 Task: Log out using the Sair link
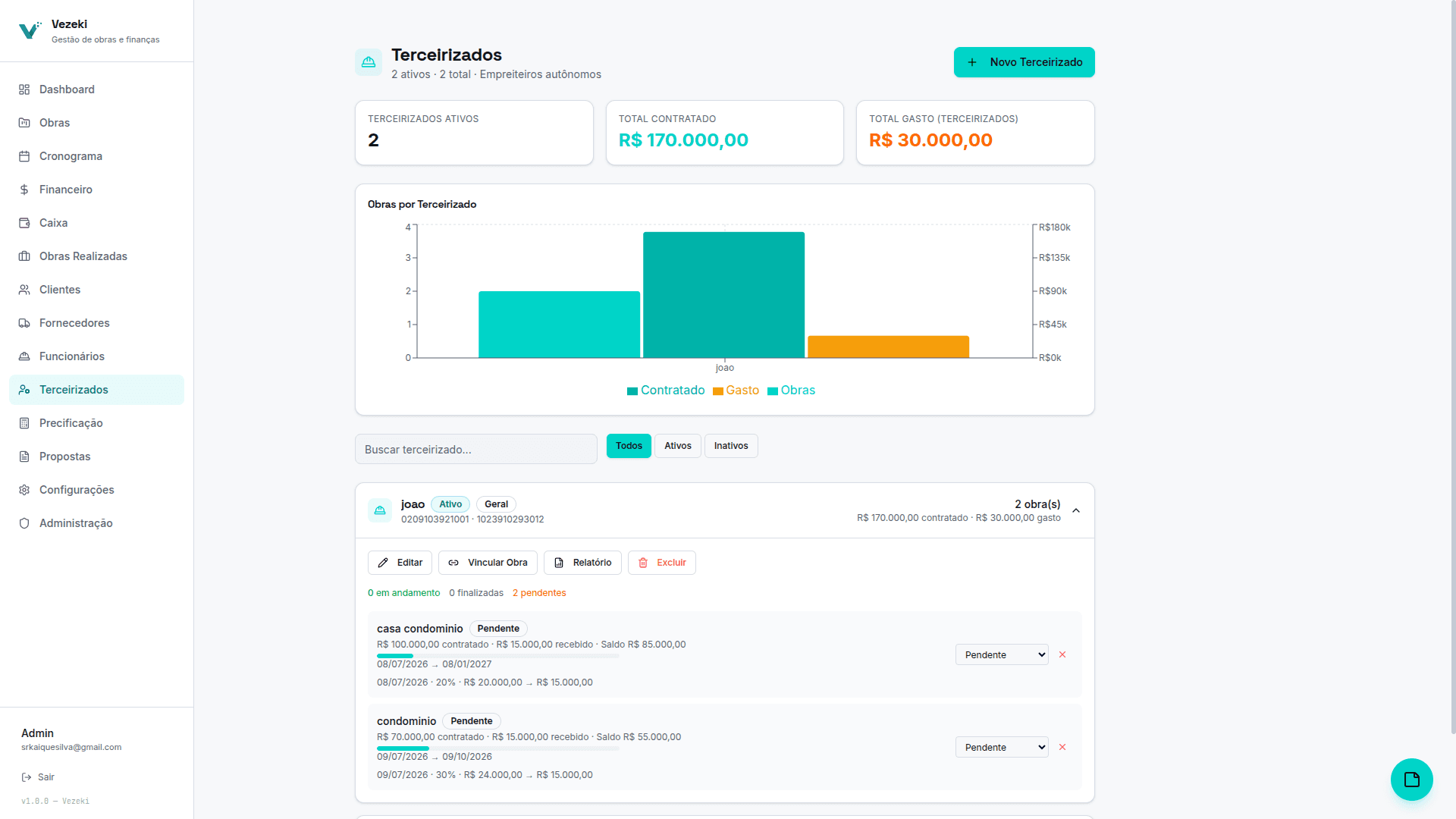(38, 777)
